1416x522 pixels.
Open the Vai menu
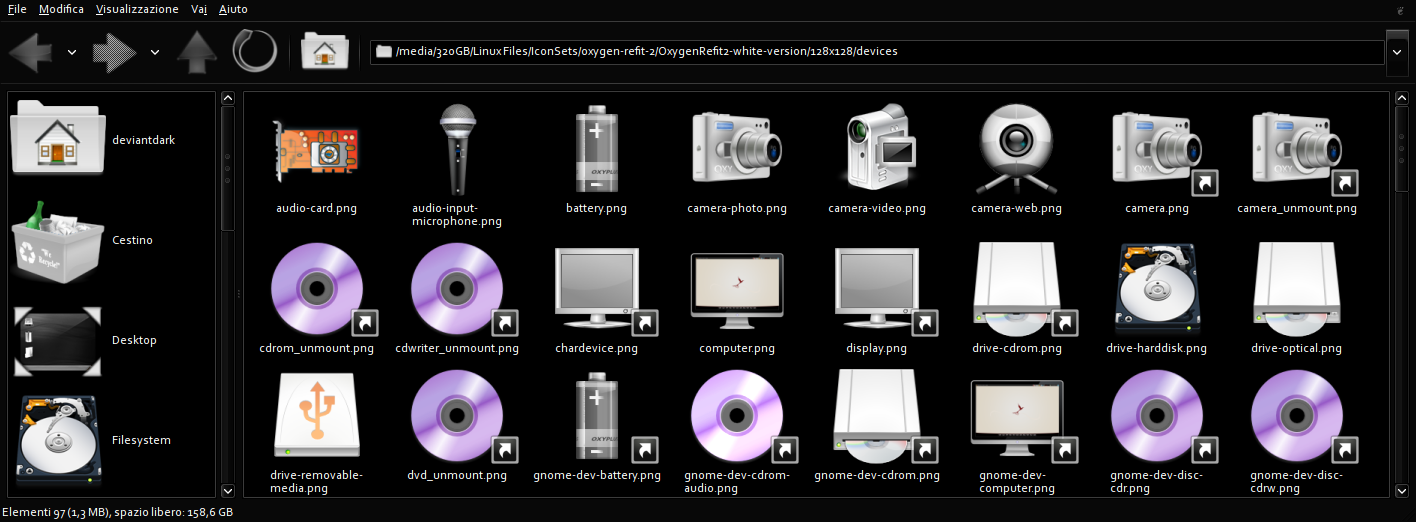[x=199, y=9]
